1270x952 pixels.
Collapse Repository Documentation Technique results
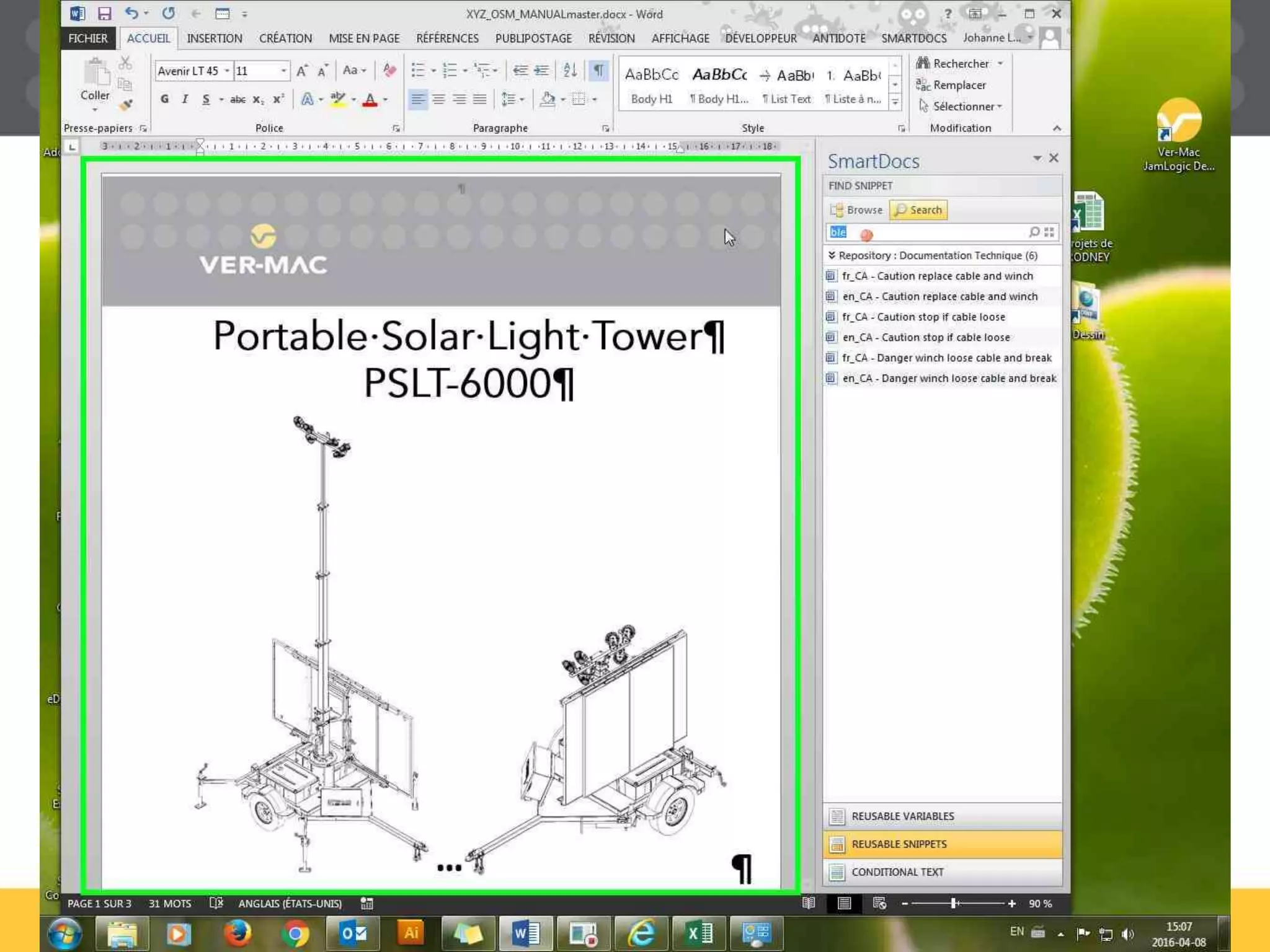[x=832, y=255]
